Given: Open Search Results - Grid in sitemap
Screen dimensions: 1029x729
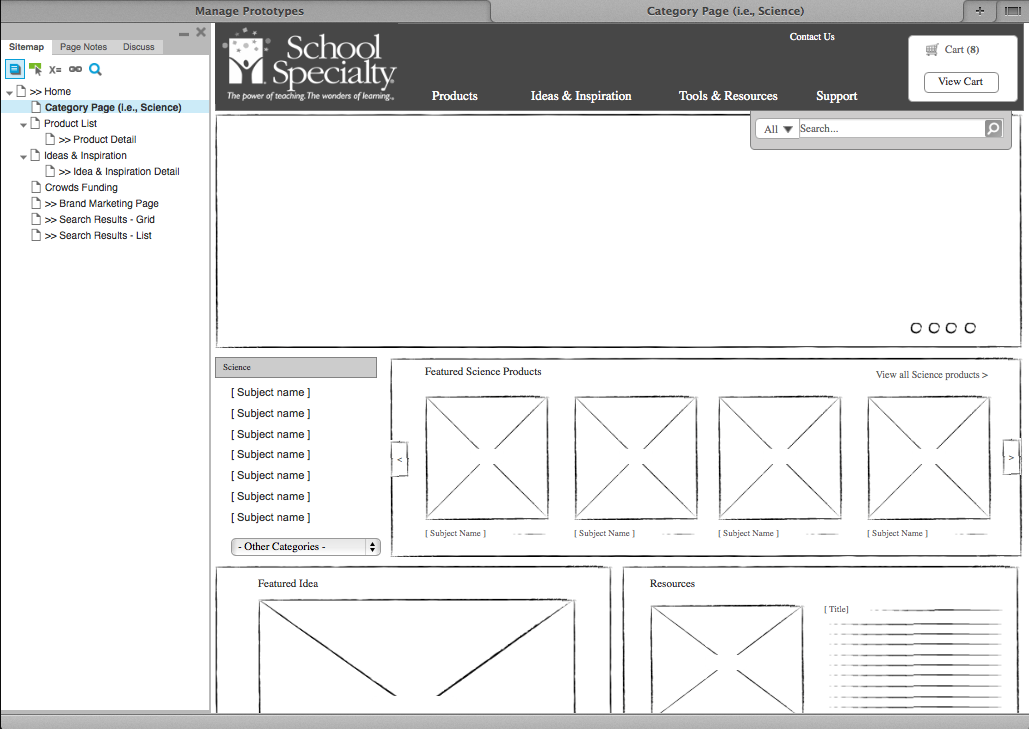Looking at the screenshot, I should (100, 219).
